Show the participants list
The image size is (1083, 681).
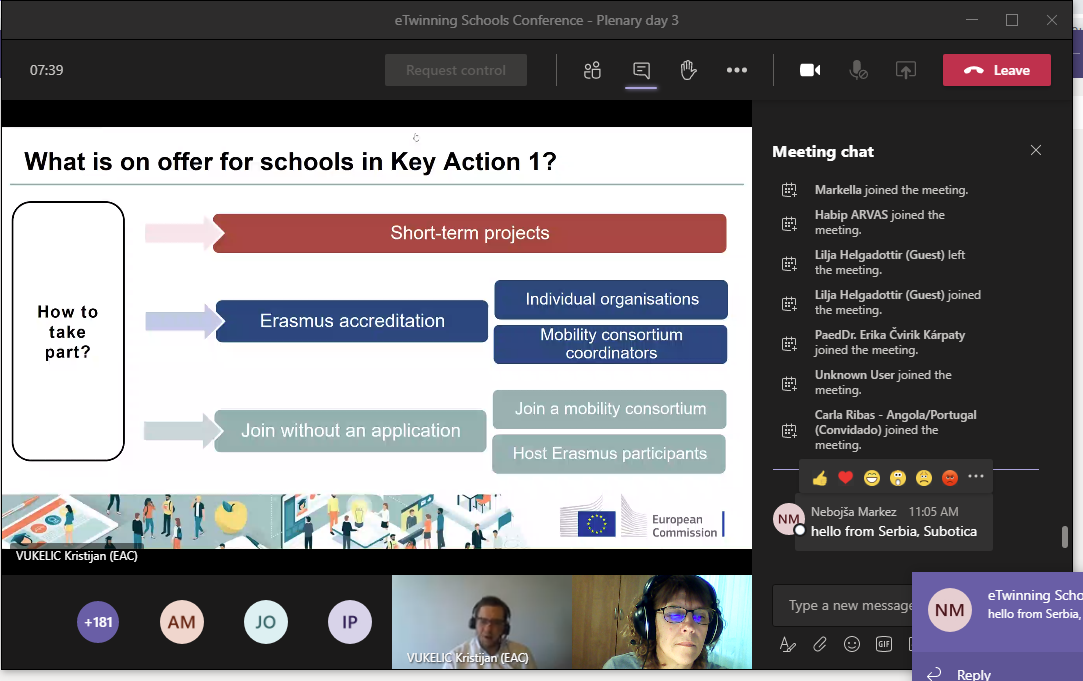click(592, 70)
